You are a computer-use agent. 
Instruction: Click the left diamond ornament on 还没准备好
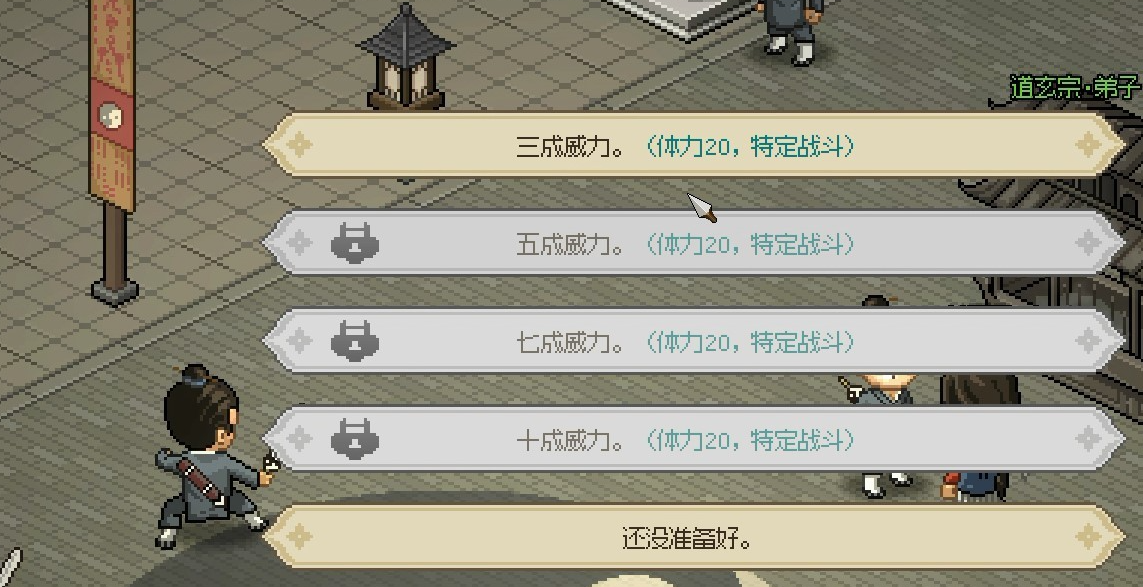click(x=299, y=537)
